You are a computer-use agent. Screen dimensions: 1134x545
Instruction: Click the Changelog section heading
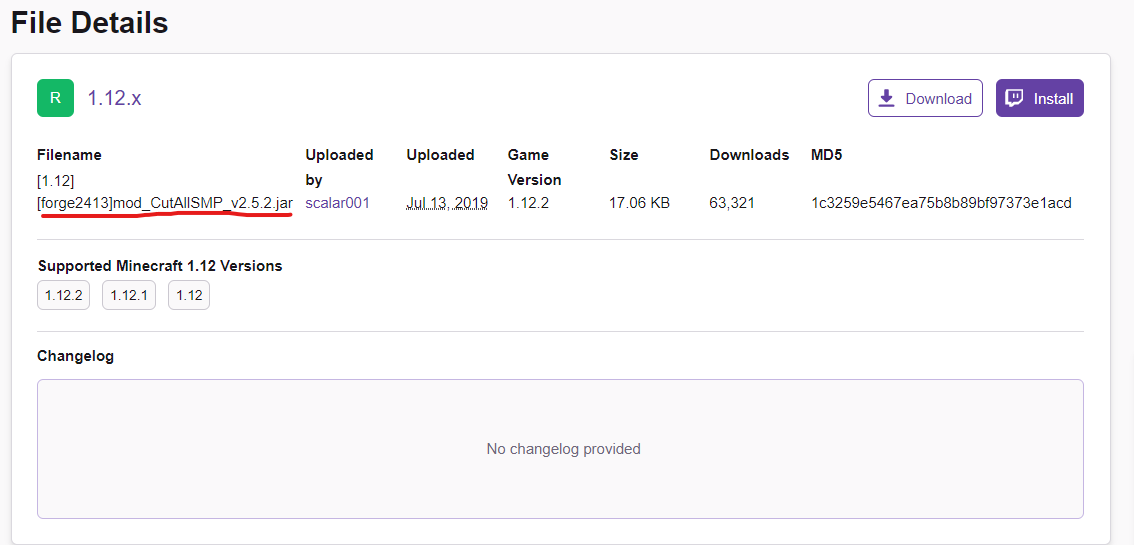coord(75,356)
